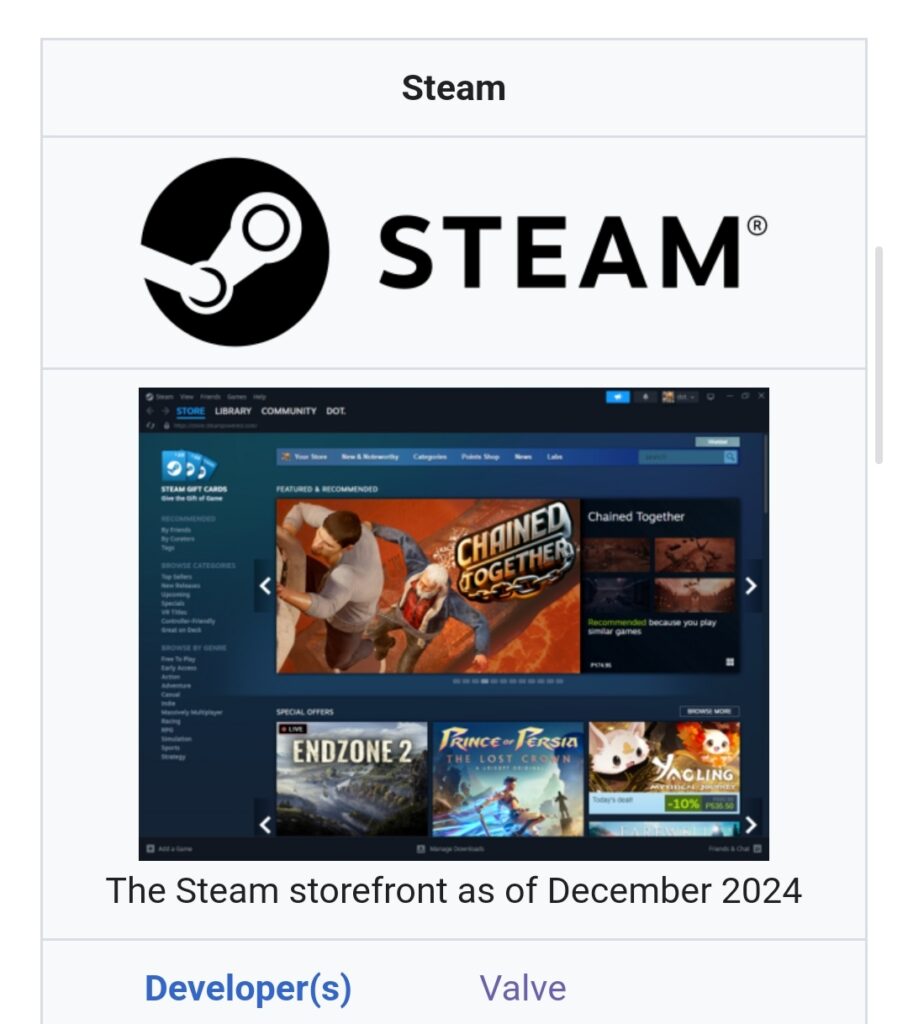Open the COMMUNITY tab
Image resolution: width=908 pixels, height=1024 pixels.
click(289, 411)
